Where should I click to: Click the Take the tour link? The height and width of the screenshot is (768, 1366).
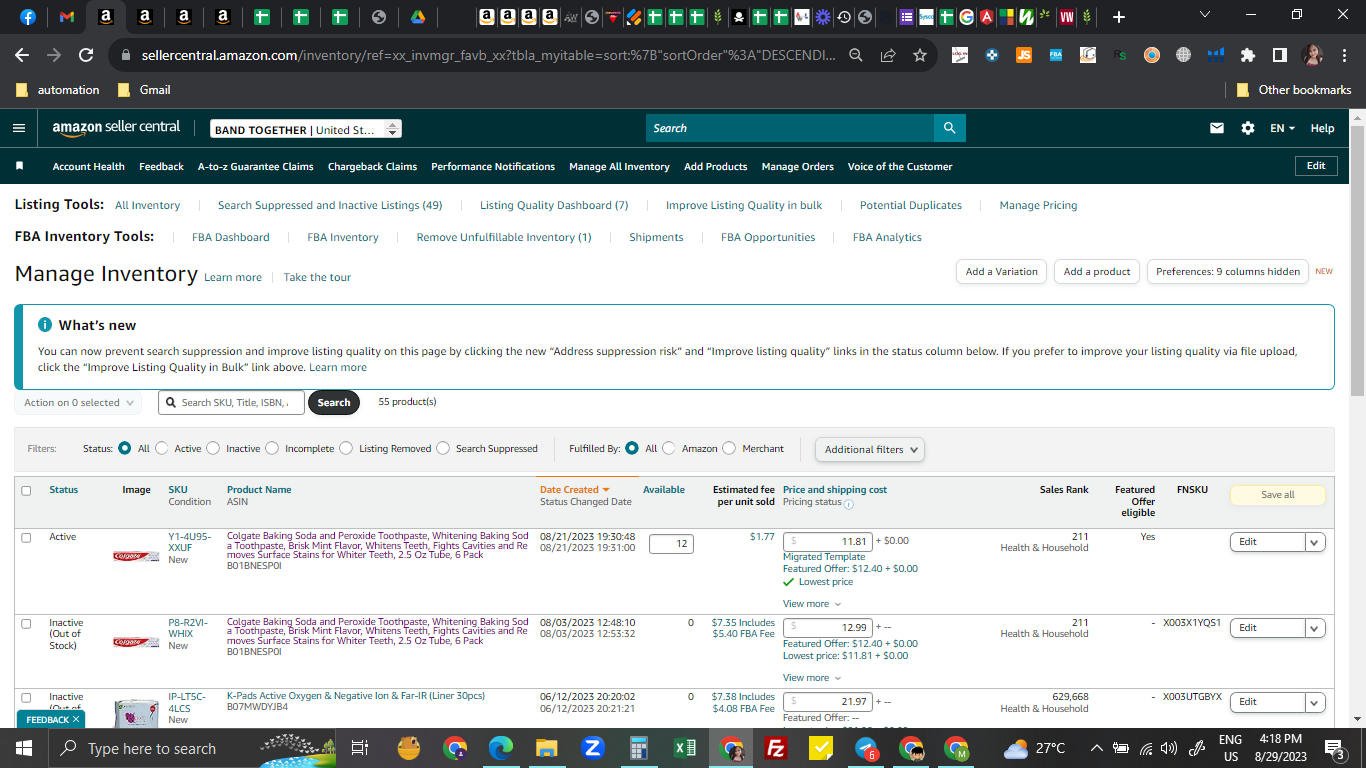(x=317, y=277)
